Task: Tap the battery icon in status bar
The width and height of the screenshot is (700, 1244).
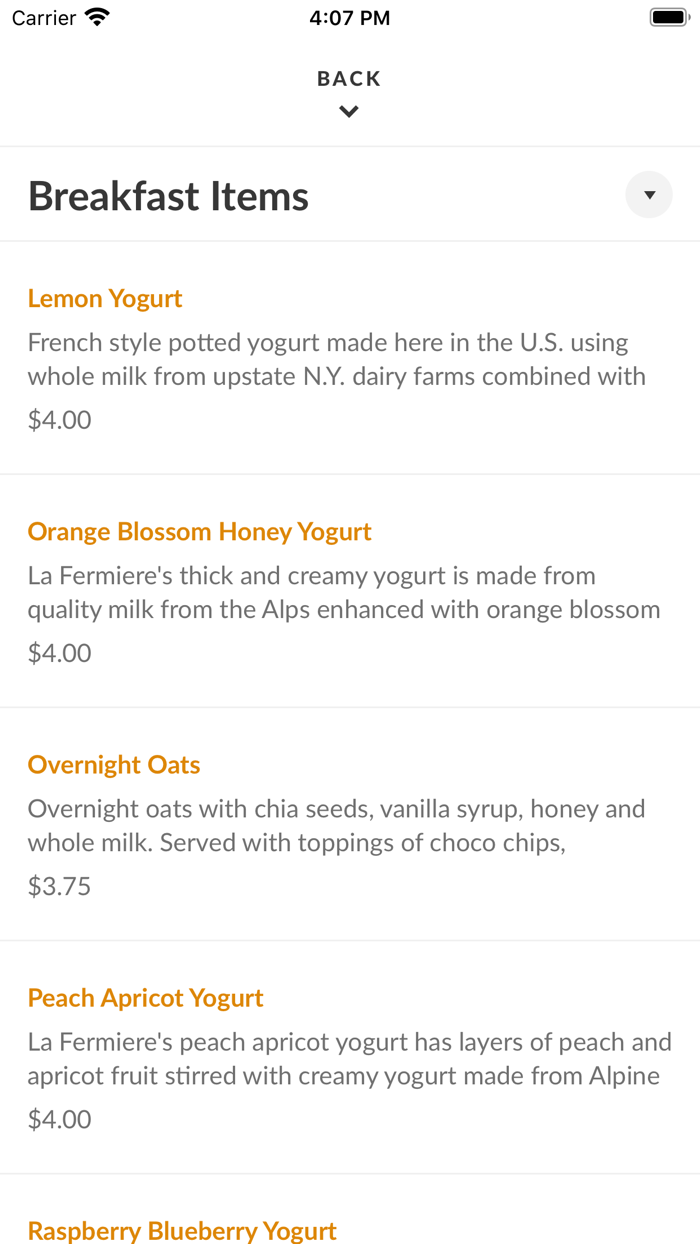Action: click(x=669, y=17)
